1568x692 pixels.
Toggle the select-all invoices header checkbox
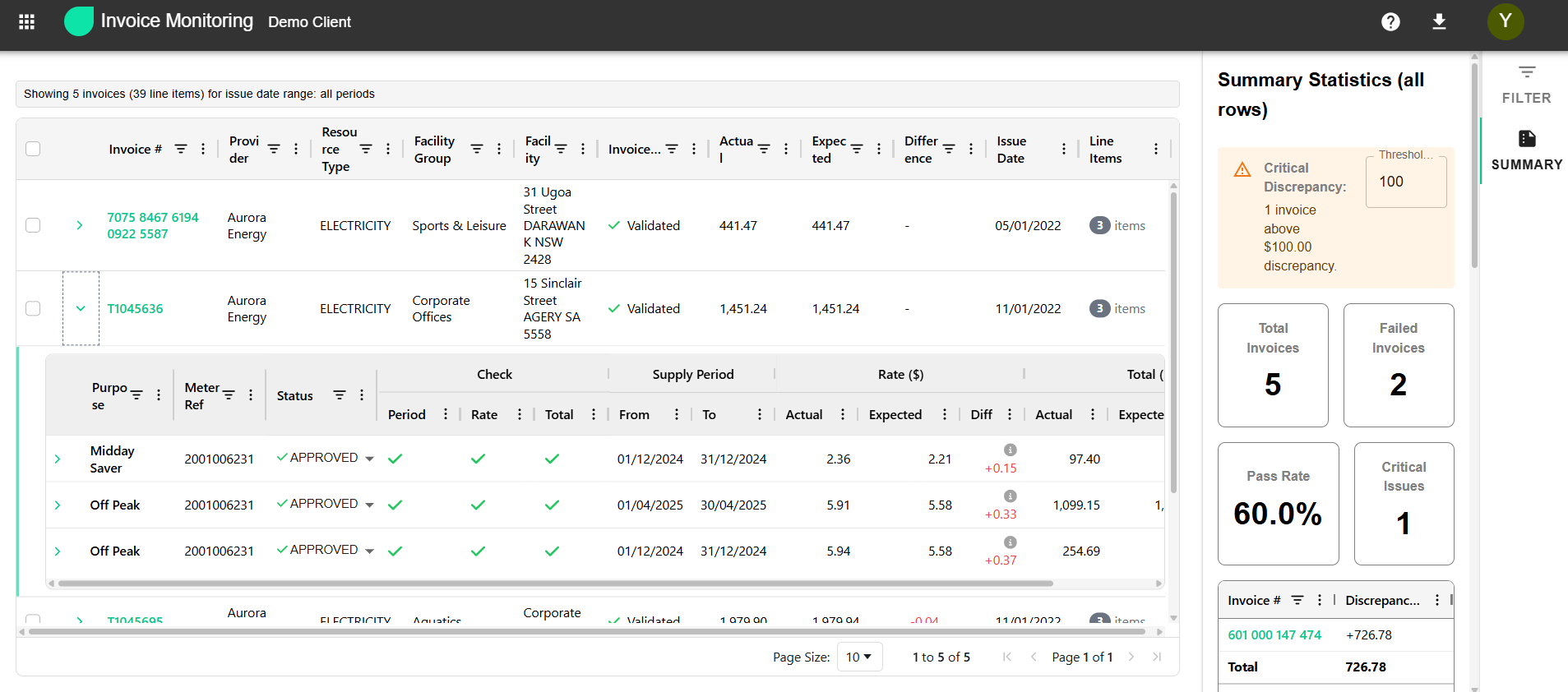(33, 149)
